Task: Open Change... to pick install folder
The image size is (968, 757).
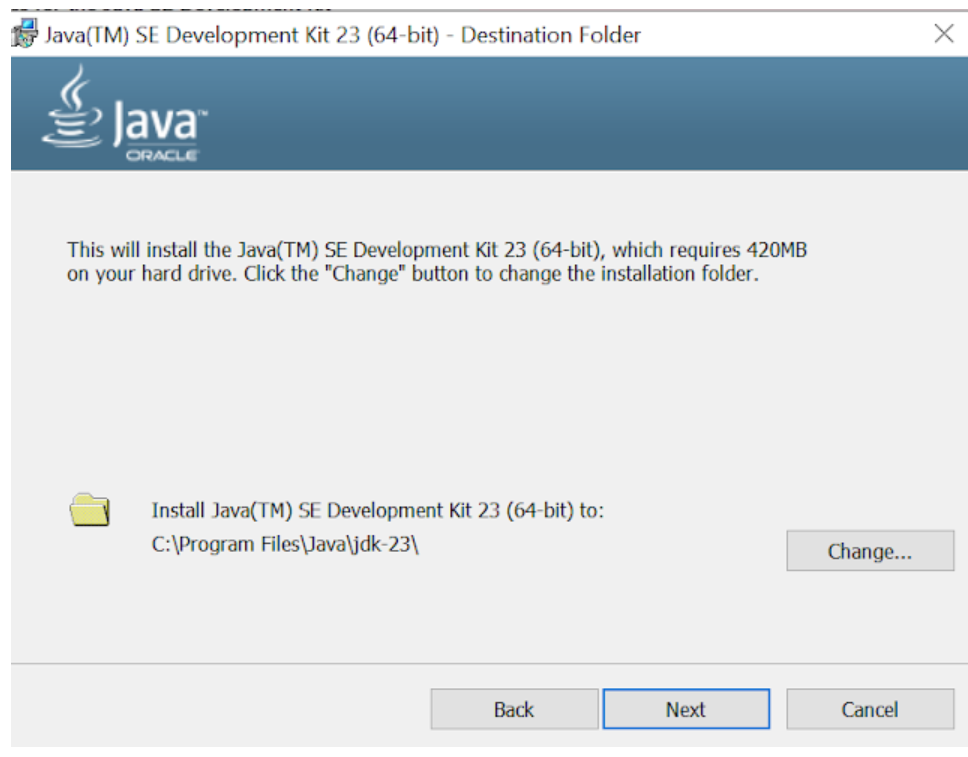Action: click(870, 551)
